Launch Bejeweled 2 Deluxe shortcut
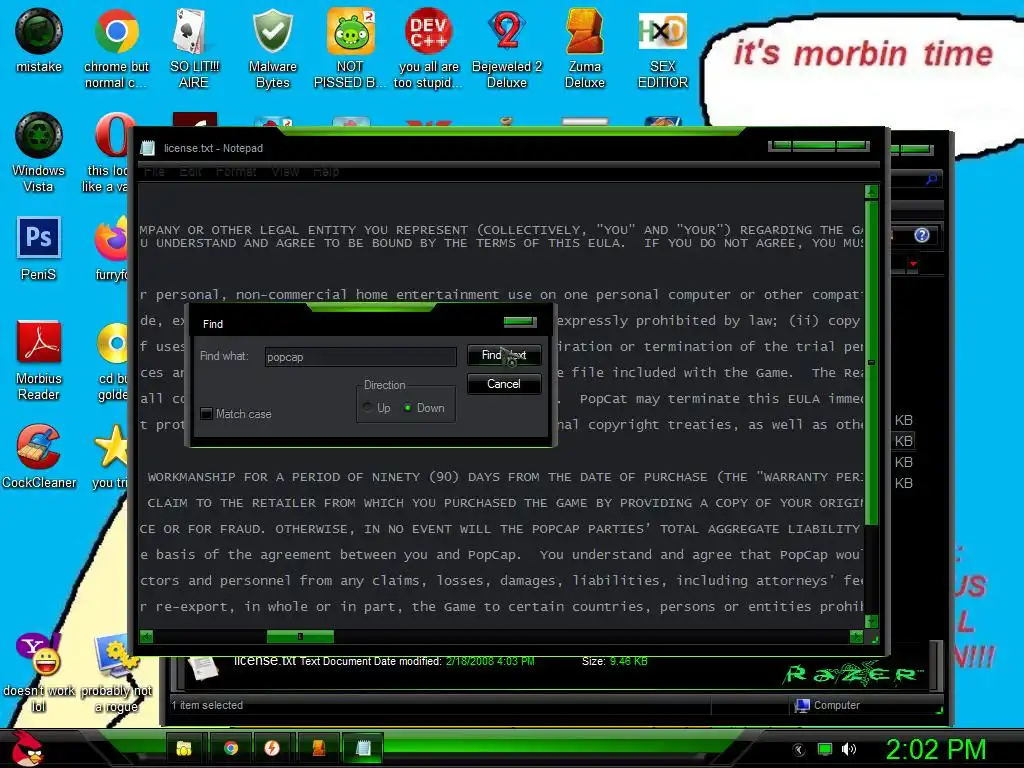Image resolution: width=1024 pixels, height=768 pixels. tap(507, 48)
